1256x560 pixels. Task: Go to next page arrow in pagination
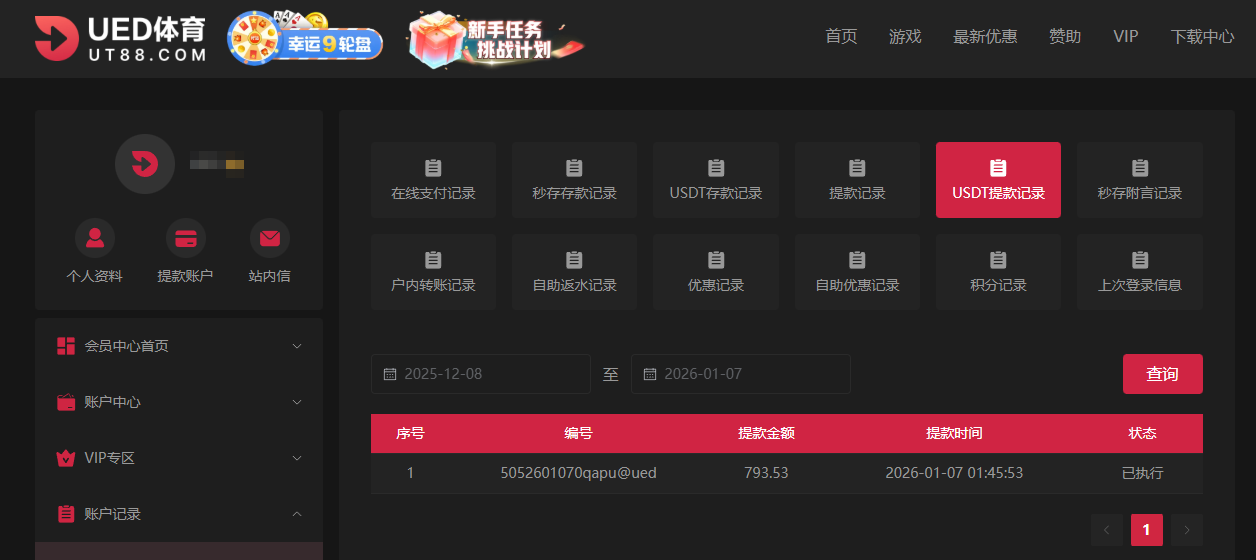(x=1187, y=530)
